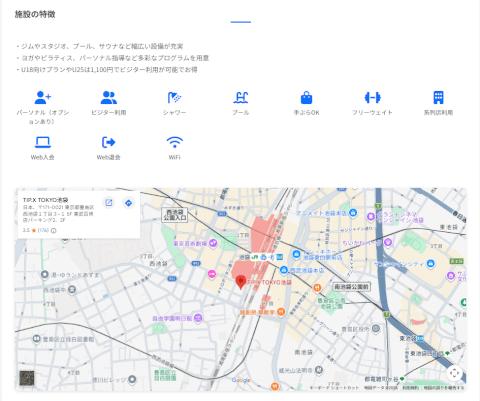Click the visitor use people icon

(x=109, y=98)
